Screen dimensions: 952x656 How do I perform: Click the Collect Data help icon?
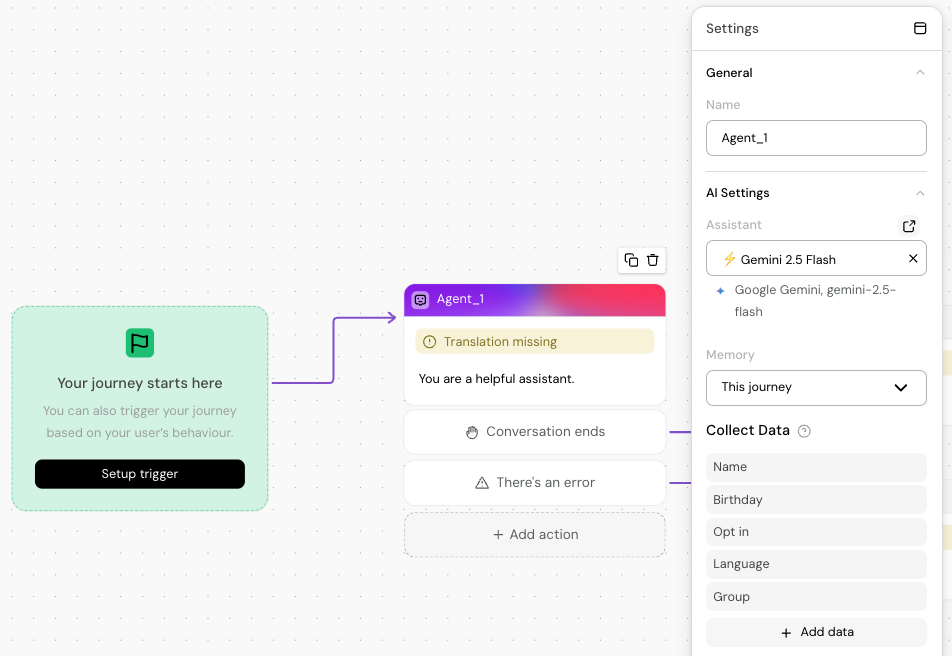point(804,431)
